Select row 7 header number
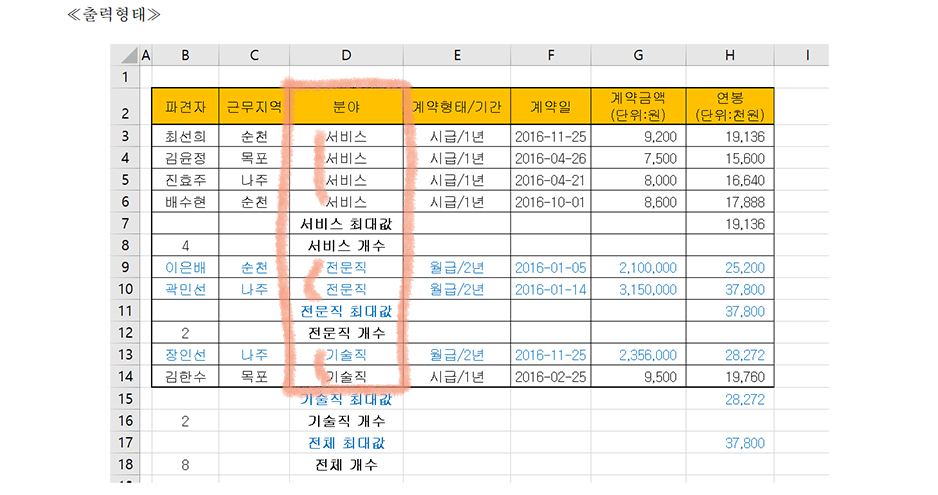Image resolution: width=938 pixels, height=495 pixels. tap(125, 223)
